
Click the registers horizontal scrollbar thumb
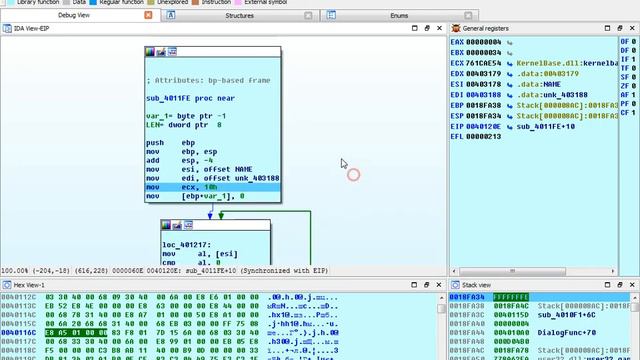(x=513, y=271)
